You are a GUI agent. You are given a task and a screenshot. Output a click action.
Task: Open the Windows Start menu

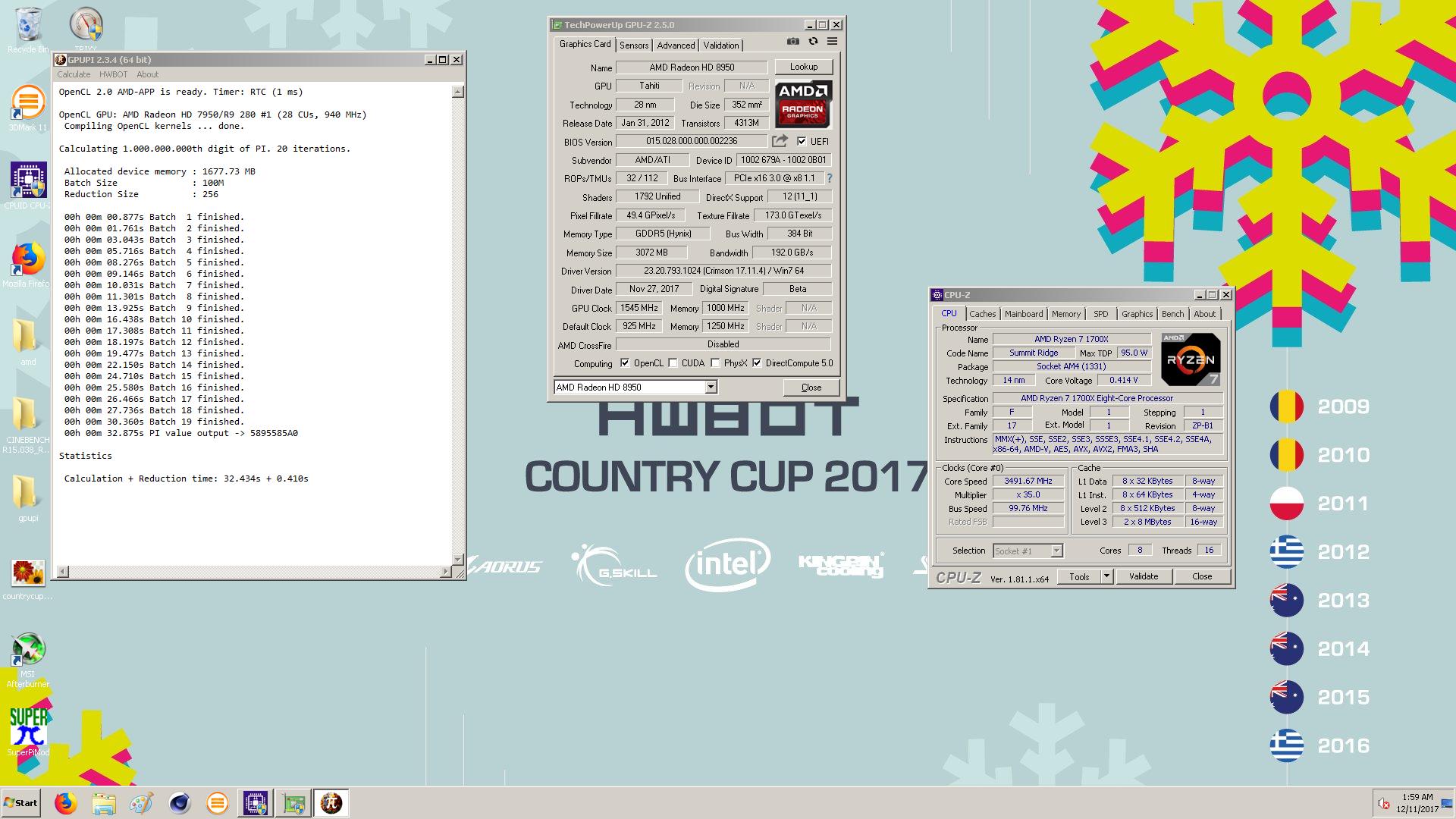20,803
